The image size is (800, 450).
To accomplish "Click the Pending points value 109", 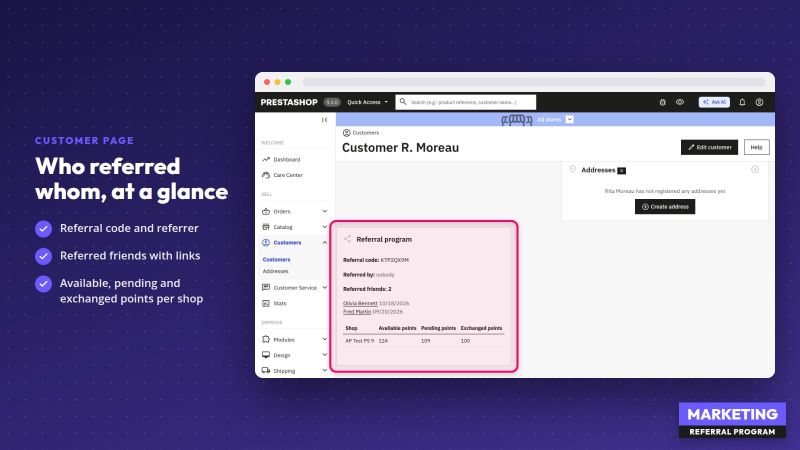I will coord(426,341).
